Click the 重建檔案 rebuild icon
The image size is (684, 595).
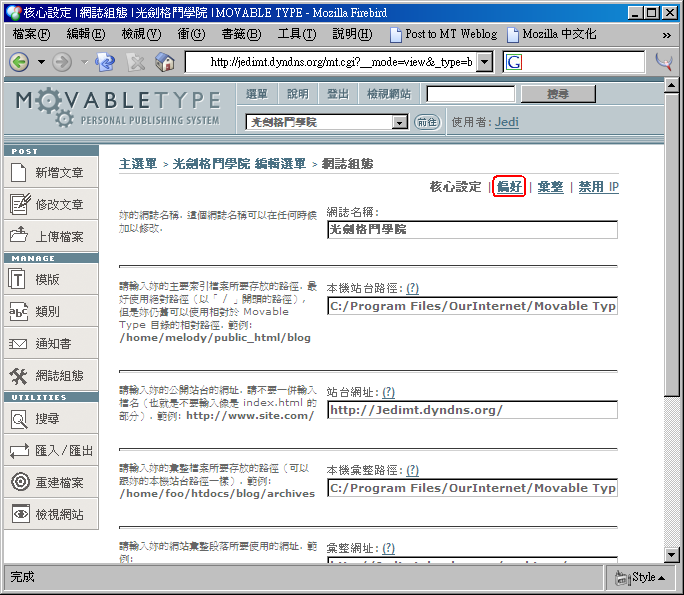pos(20,482)
